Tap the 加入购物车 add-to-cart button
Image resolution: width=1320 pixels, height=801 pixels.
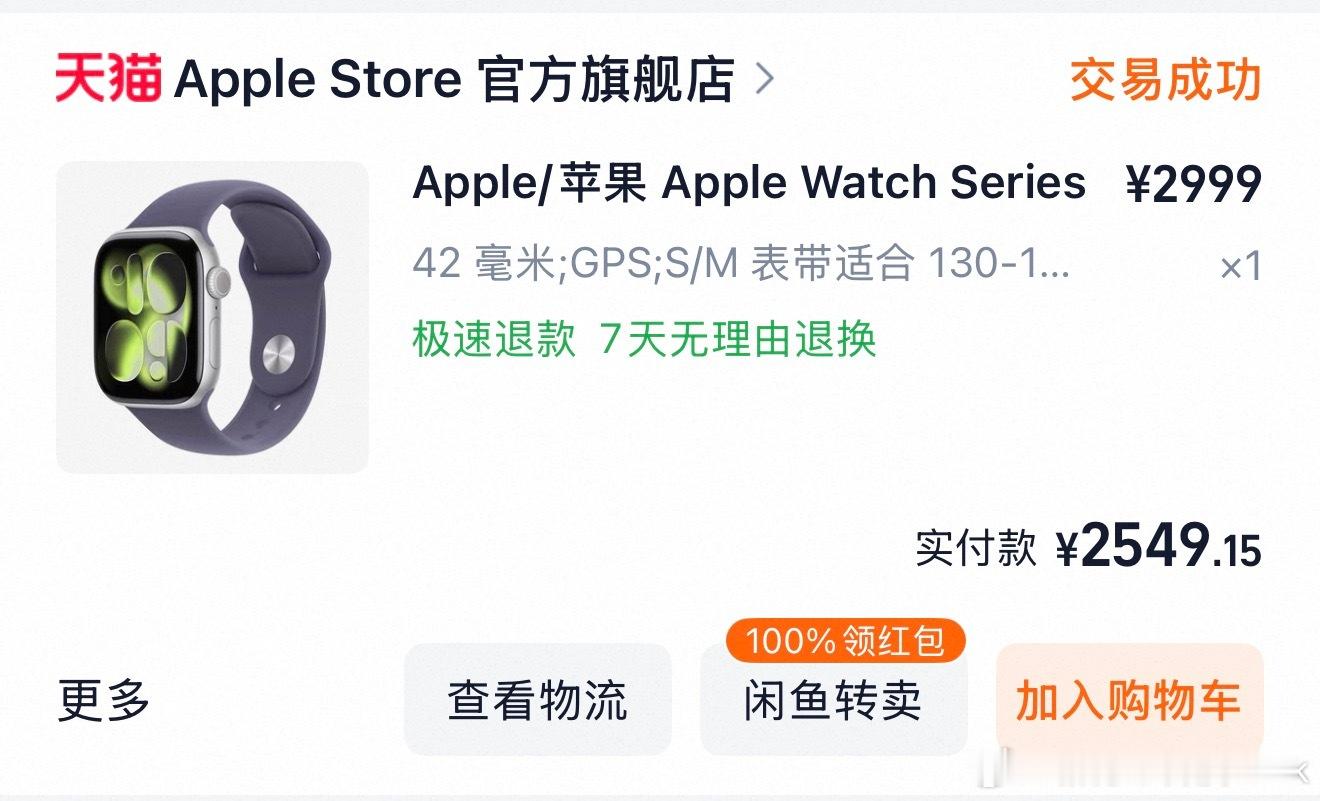click(1129, 700)
